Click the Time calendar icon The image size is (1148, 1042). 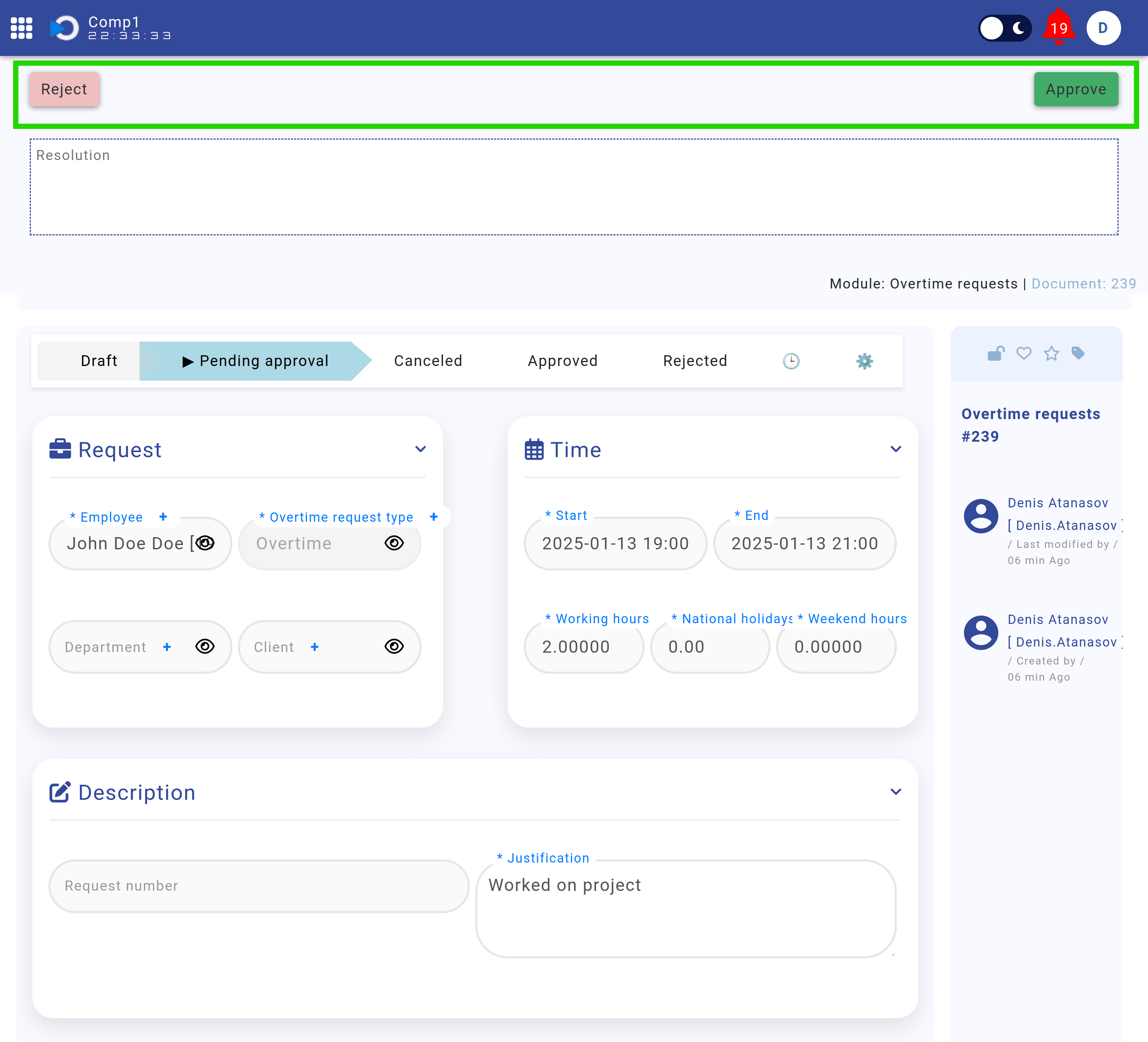[x=534, y=449]
